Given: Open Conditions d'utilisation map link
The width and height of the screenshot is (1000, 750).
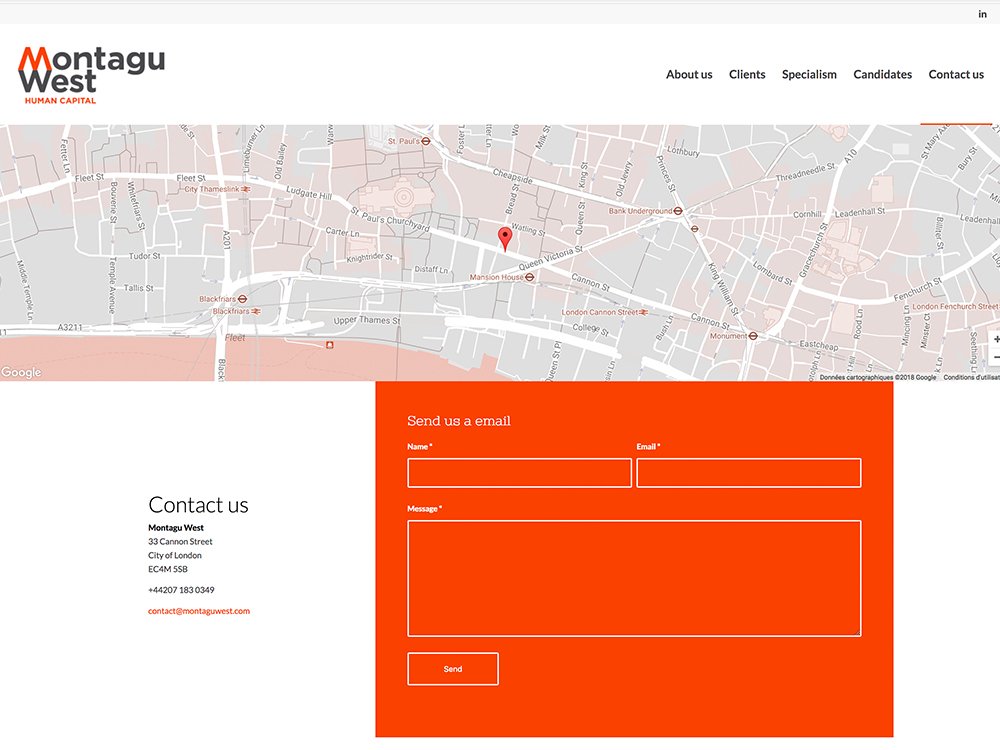Looking at the screenshot, I should click(971, 378).
